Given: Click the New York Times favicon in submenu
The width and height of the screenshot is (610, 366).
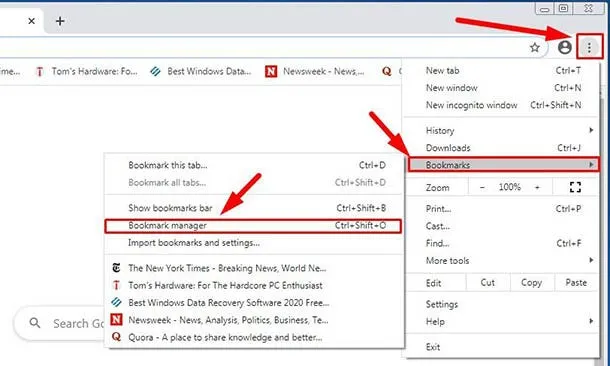Looking at the screenshot, I should pos(116,268).
